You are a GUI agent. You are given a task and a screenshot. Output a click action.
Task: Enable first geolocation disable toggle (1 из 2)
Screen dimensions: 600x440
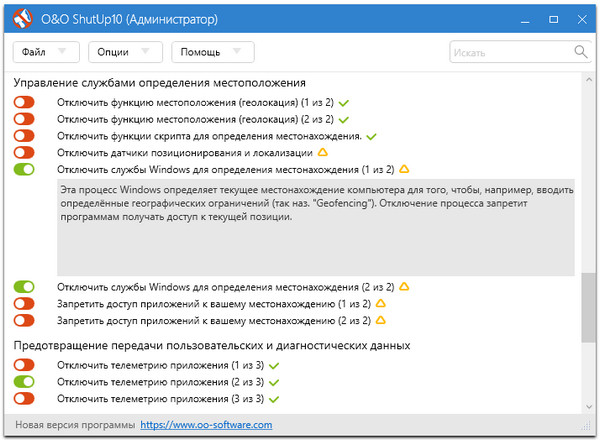pos(24,103)
